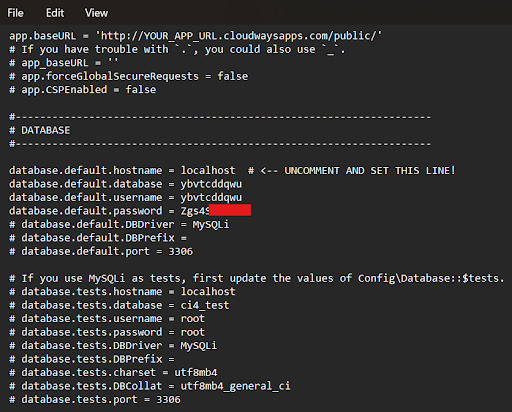Click root on database.tests.password line
Viewport: 512px width, 412px height.
coord(193,332)
